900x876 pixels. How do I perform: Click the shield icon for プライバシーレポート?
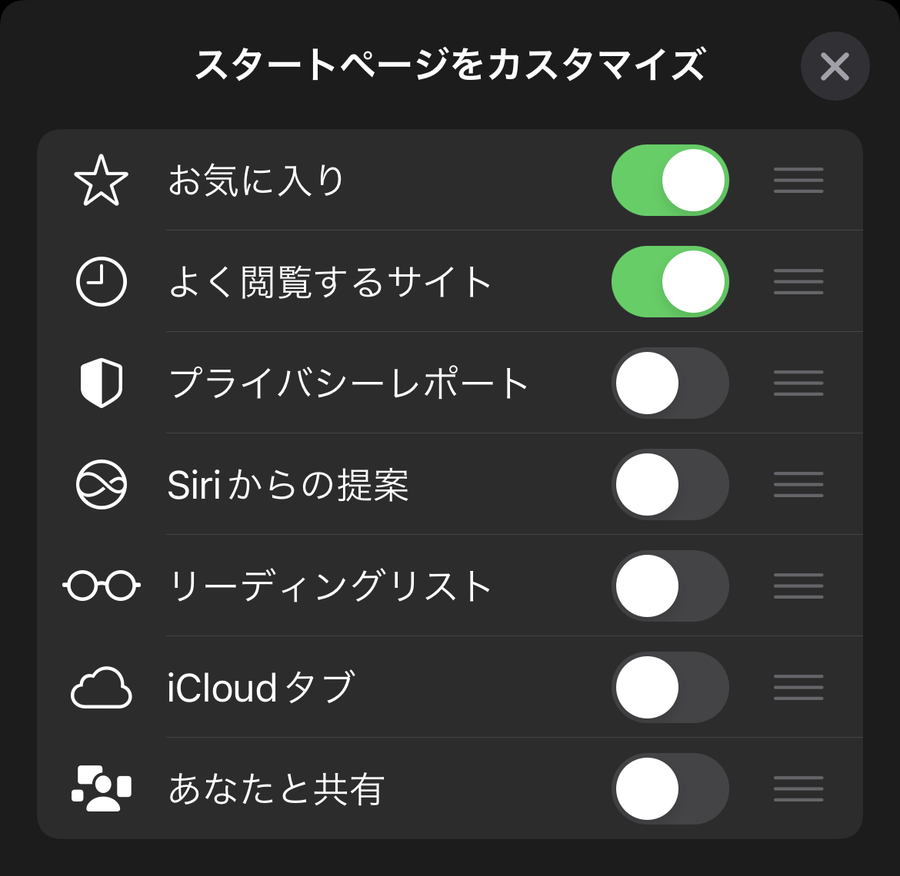click(101, 384)
